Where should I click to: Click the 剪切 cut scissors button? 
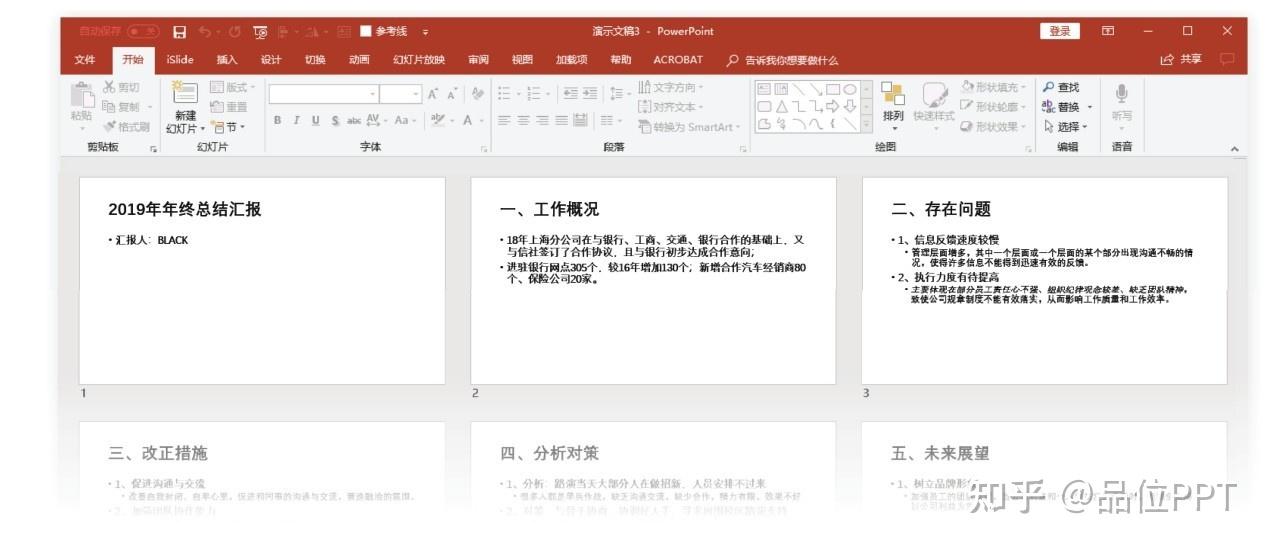tap(123, 88)
